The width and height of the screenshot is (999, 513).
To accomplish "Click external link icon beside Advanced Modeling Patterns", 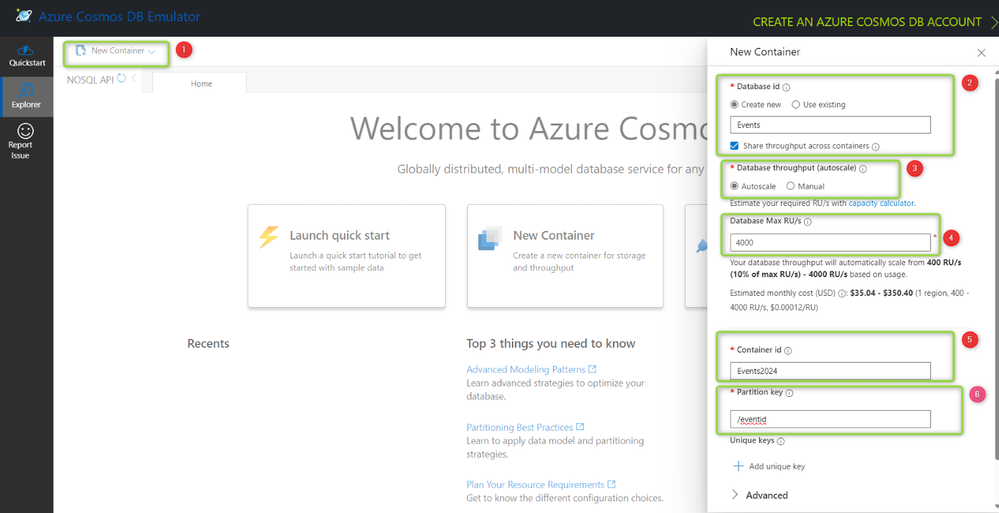I will coord(593,369).
